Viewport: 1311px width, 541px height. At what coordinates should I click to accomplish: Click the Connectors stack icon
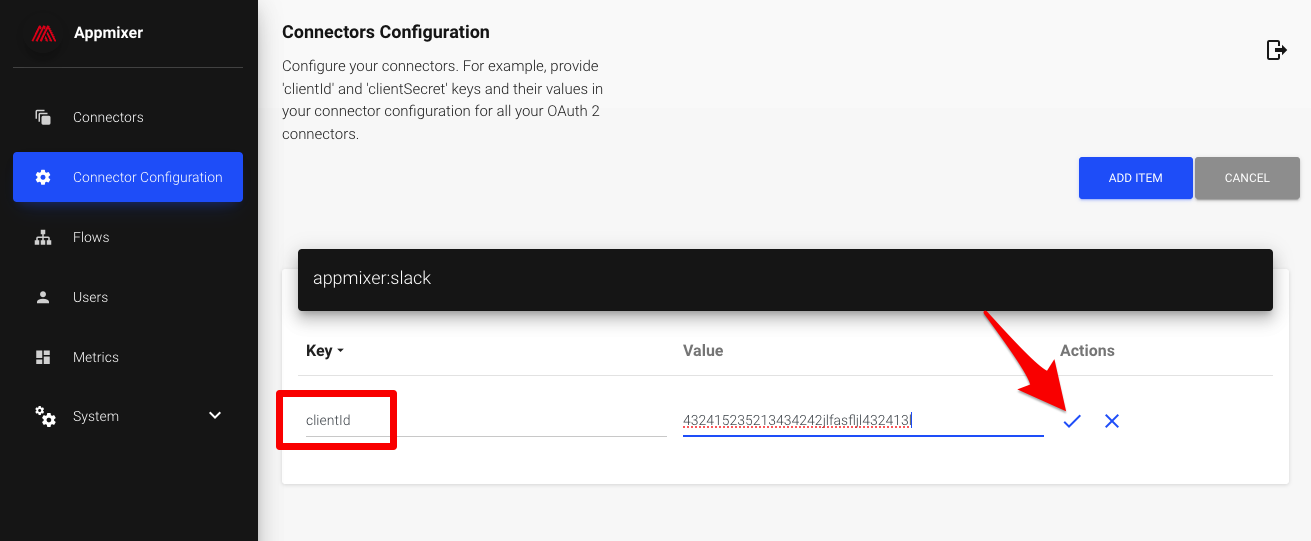coord(43,117)
